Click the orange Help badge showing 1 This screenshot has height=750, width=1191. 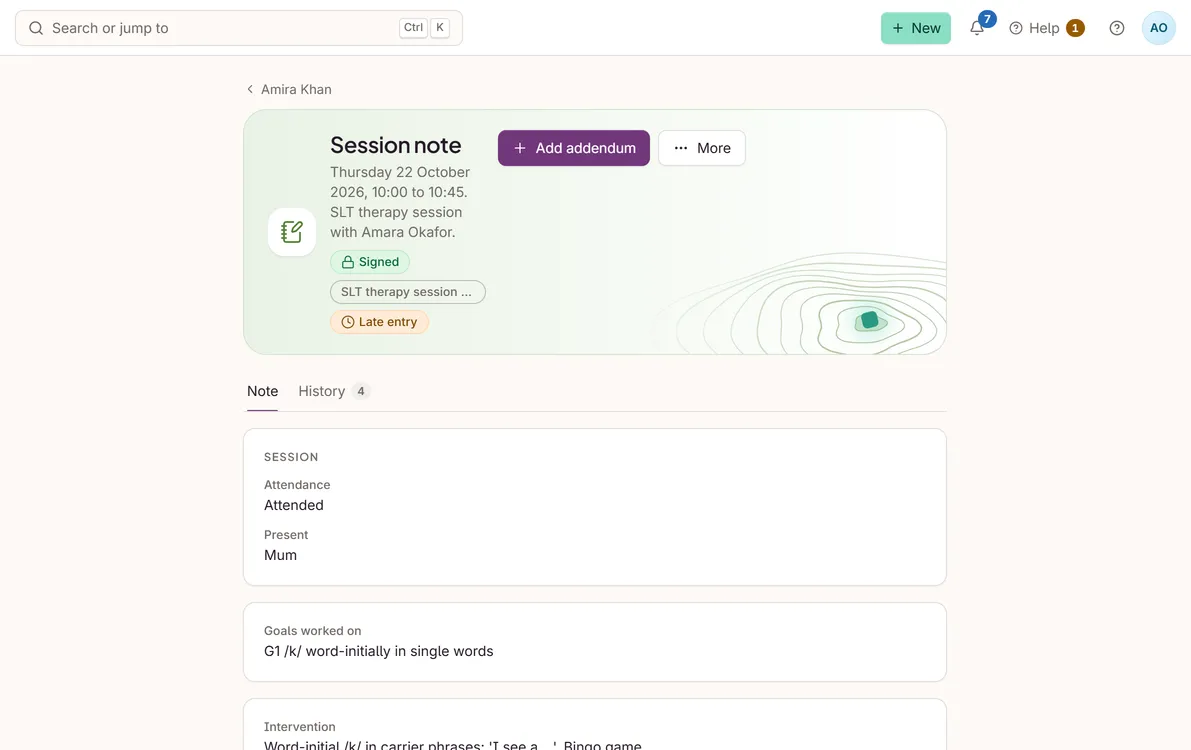pos(1075,28)
